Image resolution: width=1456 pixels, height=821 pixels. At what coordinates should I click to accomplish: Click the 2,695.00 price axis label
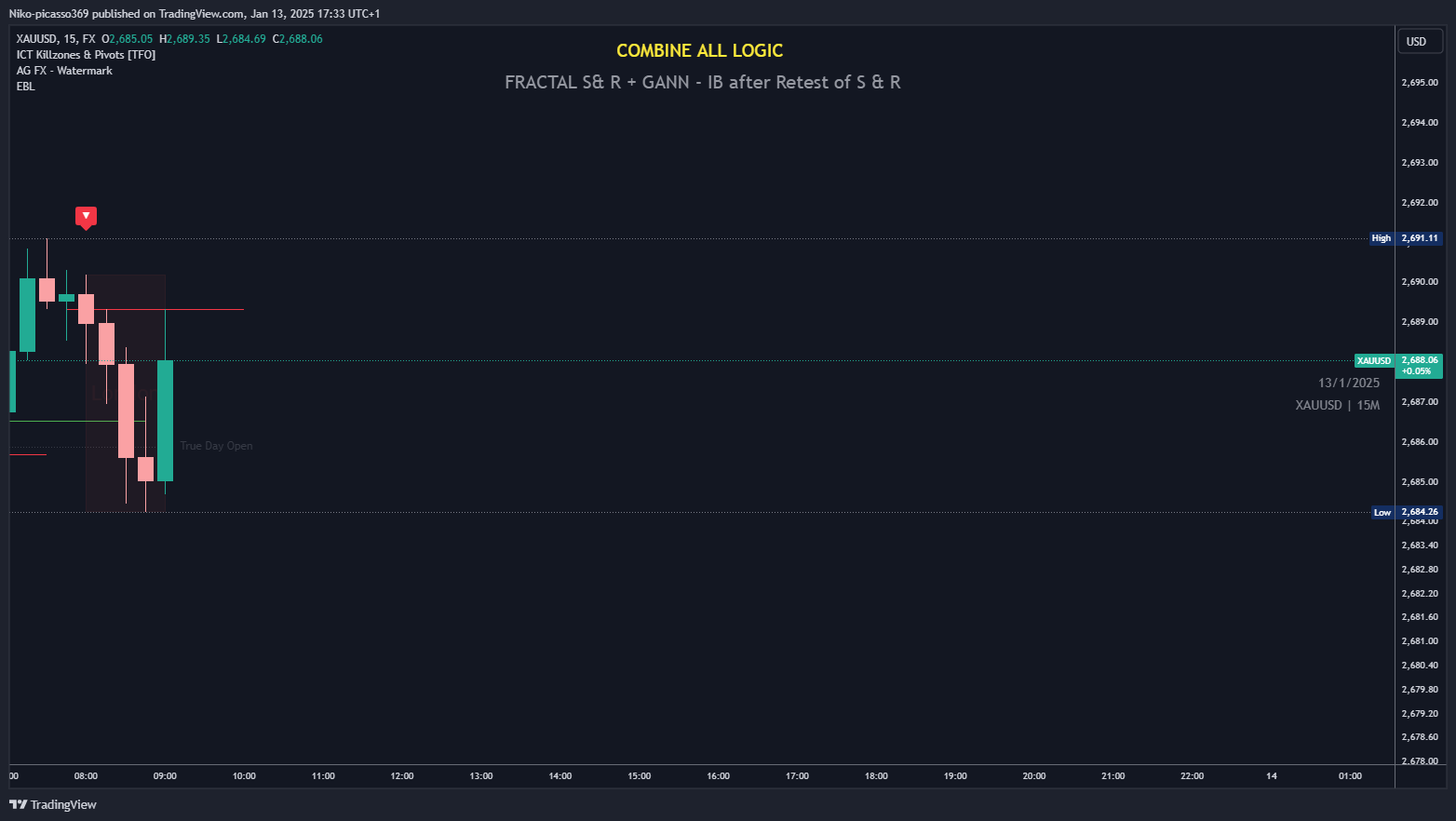(1420, 83)
